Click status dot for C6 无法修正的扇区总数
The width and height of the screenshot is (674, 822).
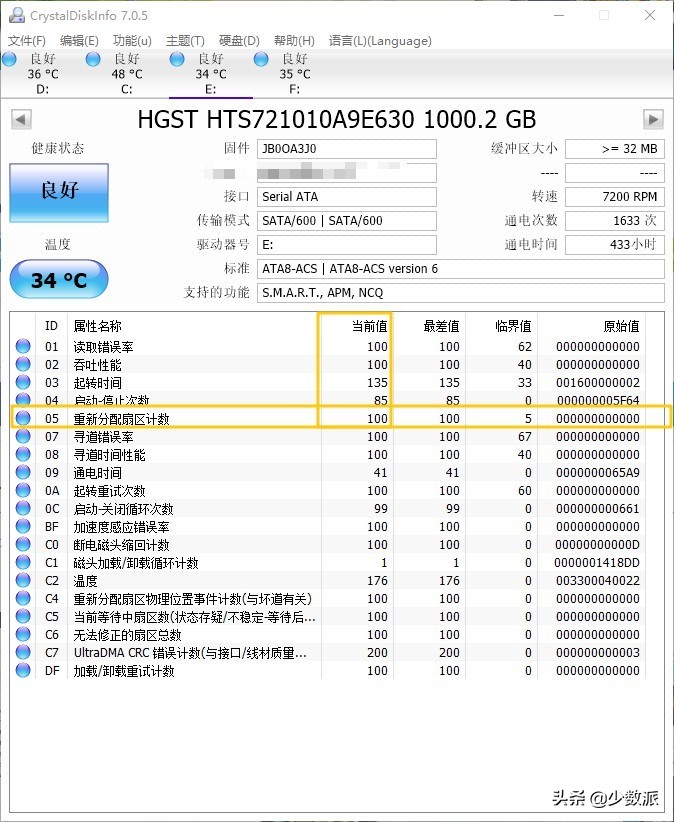(x=23, y=634)
